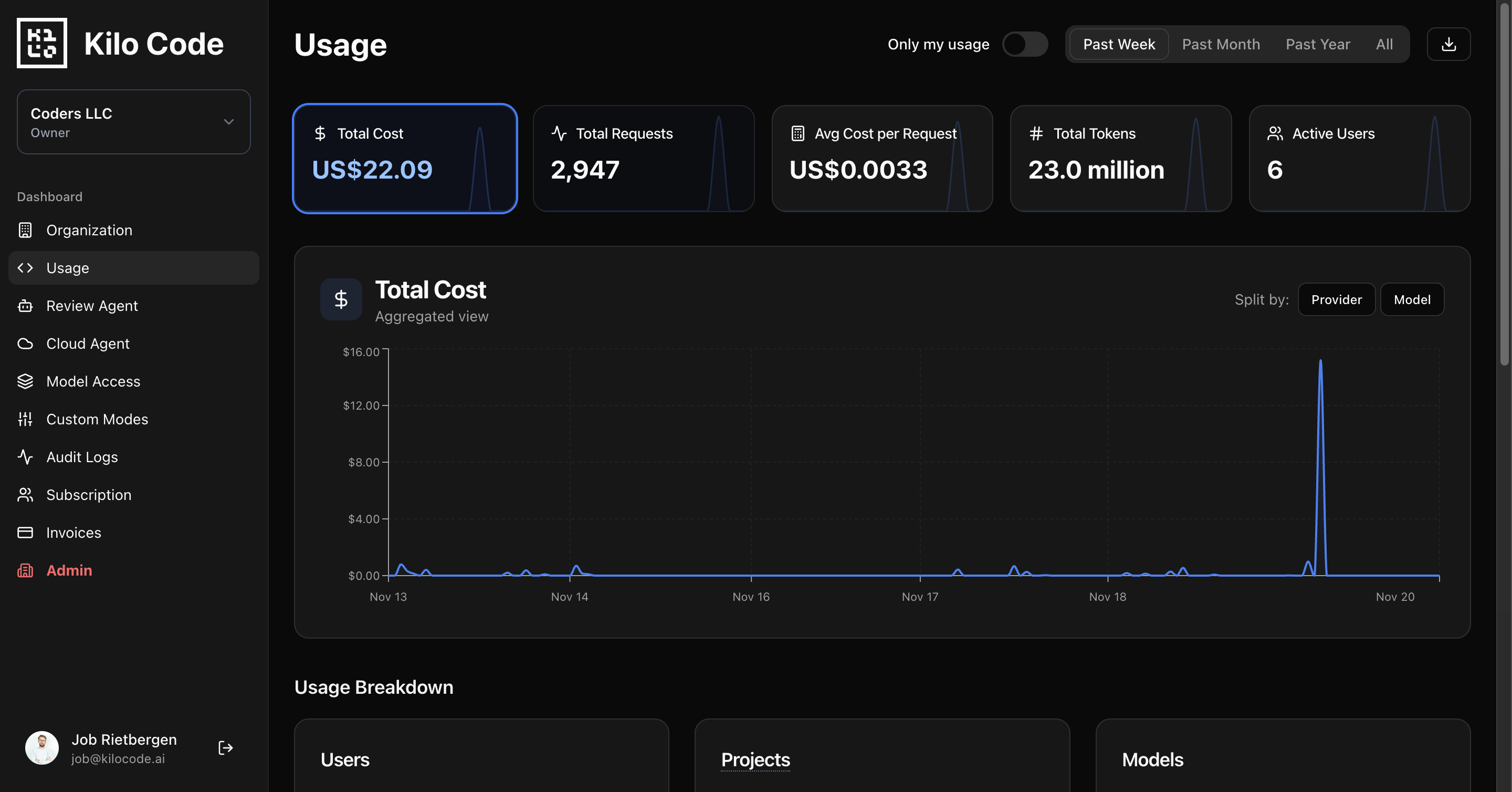Switch to the Past Month time range

pyautogui.click(x=1220, y=44)
